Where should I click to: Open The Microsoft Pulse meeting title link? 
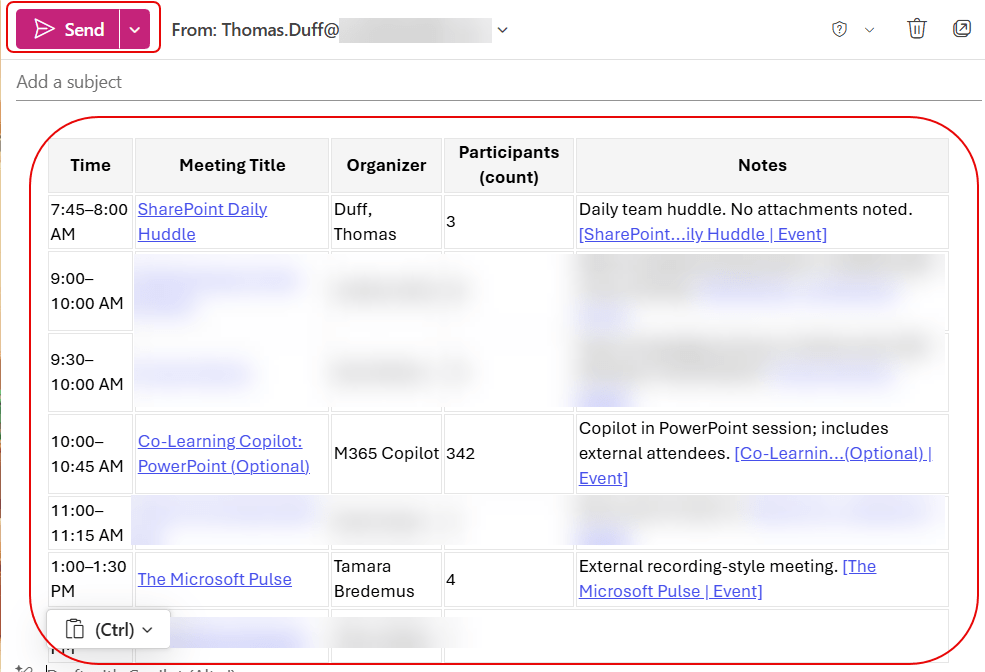pyautogui.click(x=215, y=579)
